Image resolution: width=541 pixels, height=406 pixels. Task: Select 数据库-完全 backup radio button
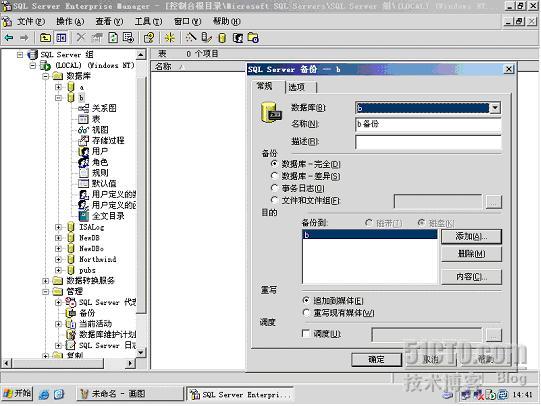(x=274, y=164)
